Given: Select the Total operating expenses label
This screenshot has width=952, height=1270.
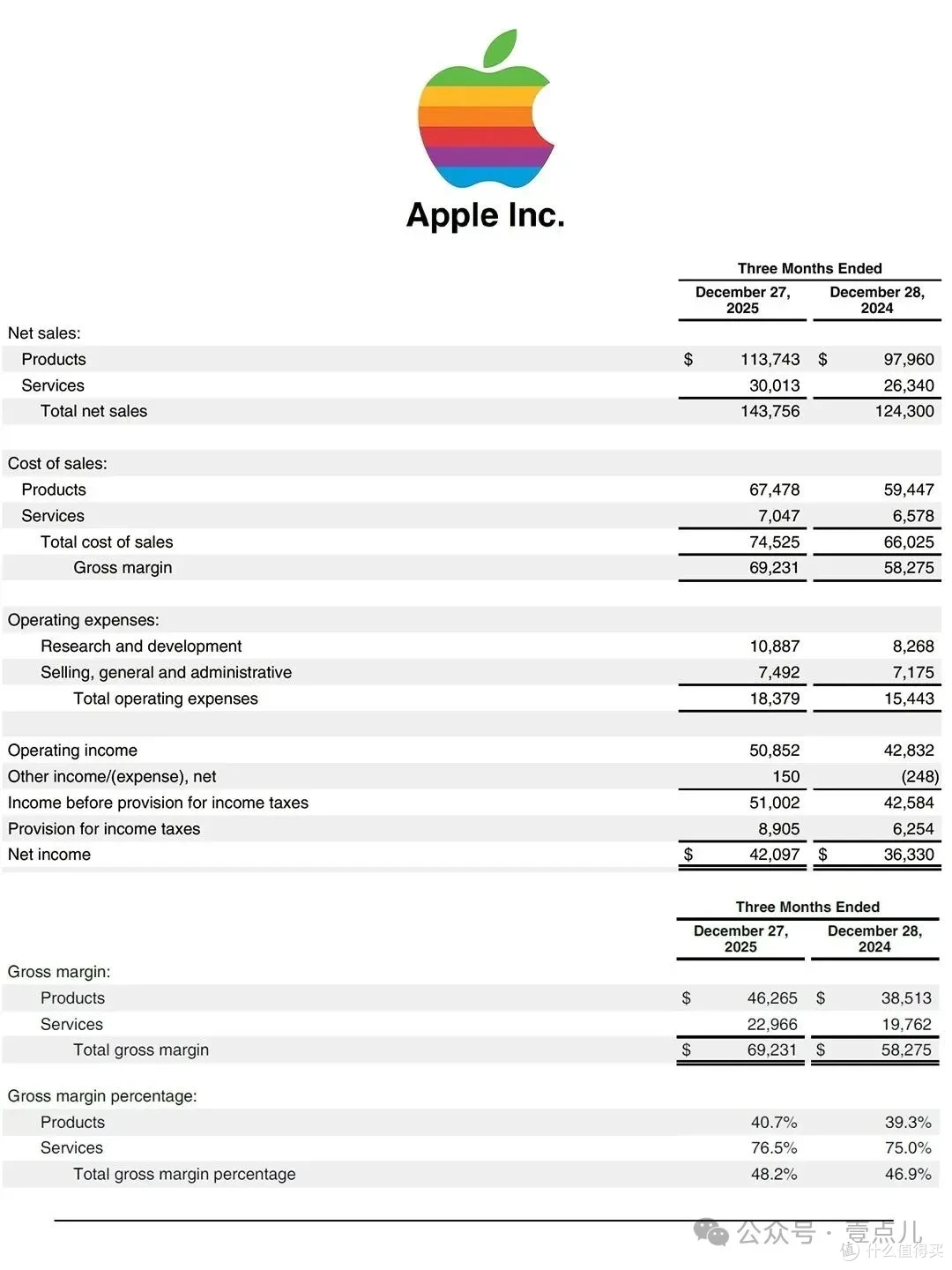Looking at the screenshot, I should pyautogui.click(x=166, y=698).
